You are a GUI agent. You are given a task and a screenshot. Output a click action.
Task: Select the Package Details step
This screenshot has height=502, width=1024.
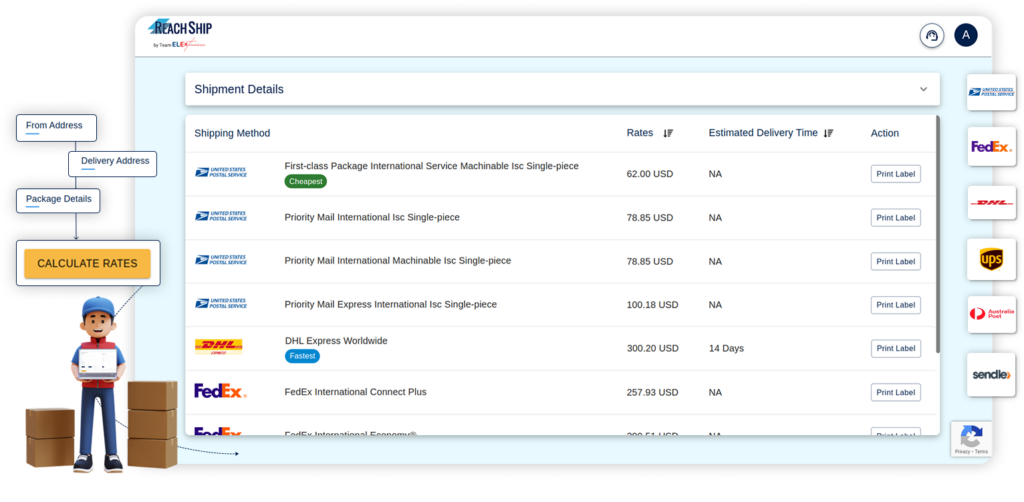[58, 200]
